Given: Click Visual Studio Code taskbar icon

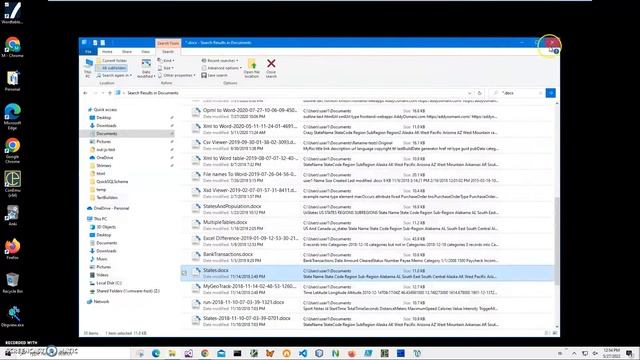Looking at the screenshot, I should coord(303,353).
